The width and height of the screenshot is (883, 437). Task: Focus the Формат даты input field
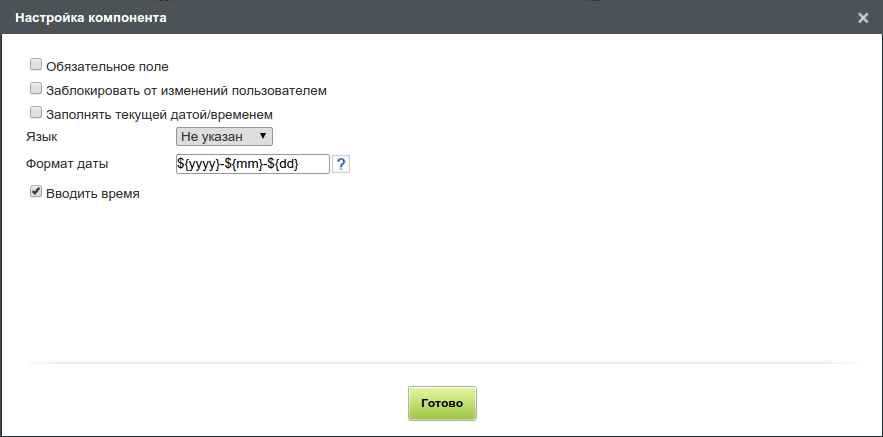pos(253,164)
